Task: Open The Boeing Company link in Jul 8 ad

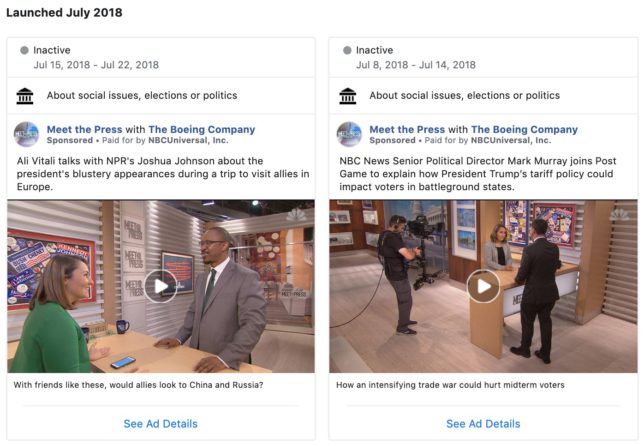Action: (x=524, y=129)
